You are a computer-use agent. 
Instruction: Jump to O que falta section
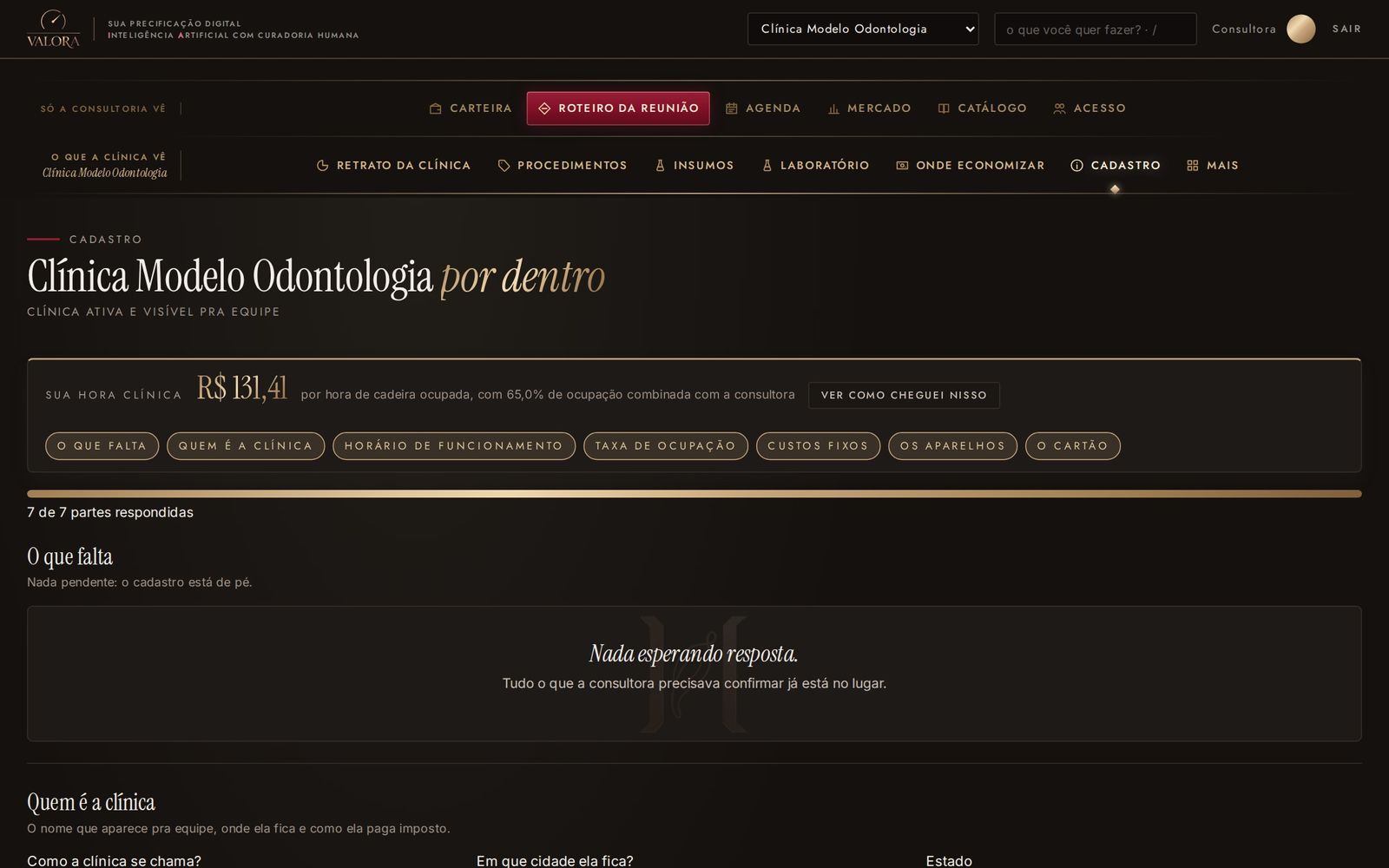102,446
